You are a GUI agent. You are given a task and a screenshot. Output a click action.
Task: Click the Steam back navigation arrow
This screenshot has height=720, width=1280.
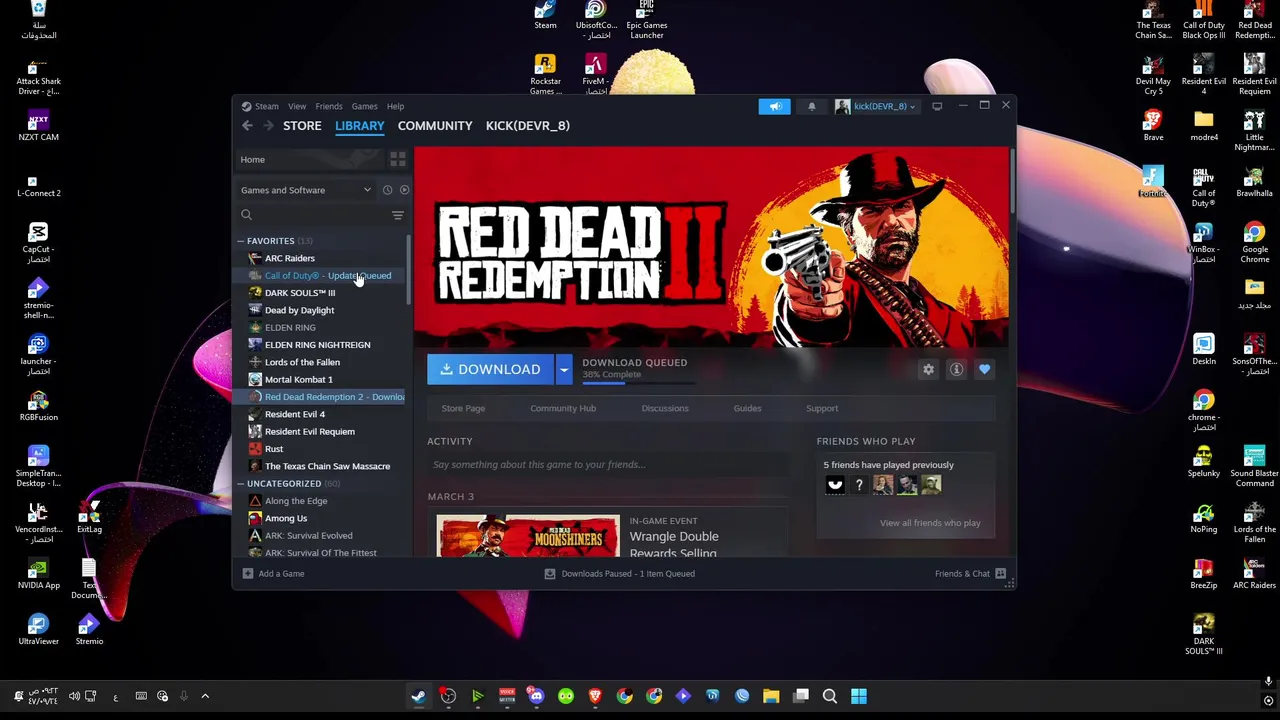(247, 126)
